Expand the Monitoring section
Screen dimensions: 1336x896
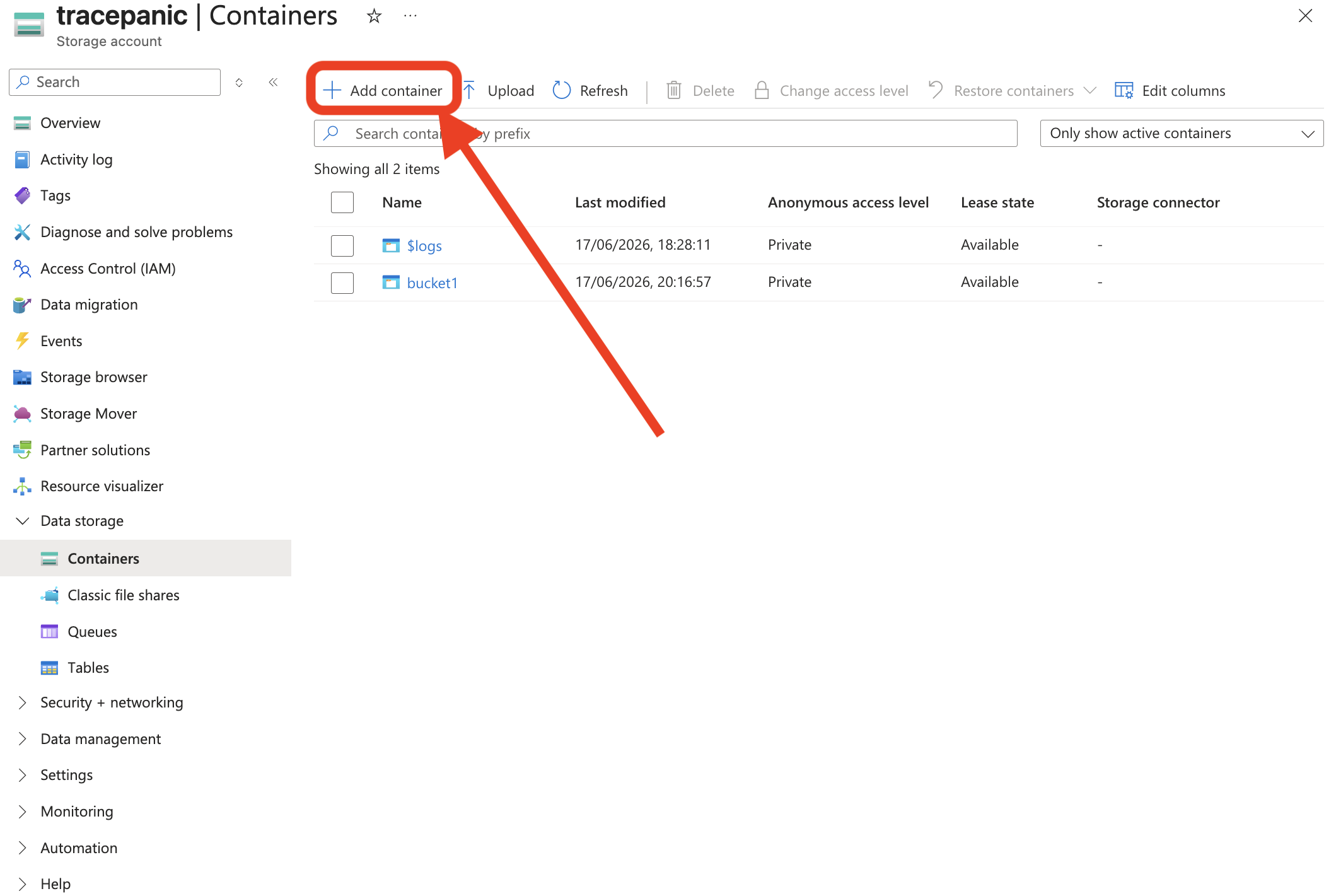pos(22,812)
